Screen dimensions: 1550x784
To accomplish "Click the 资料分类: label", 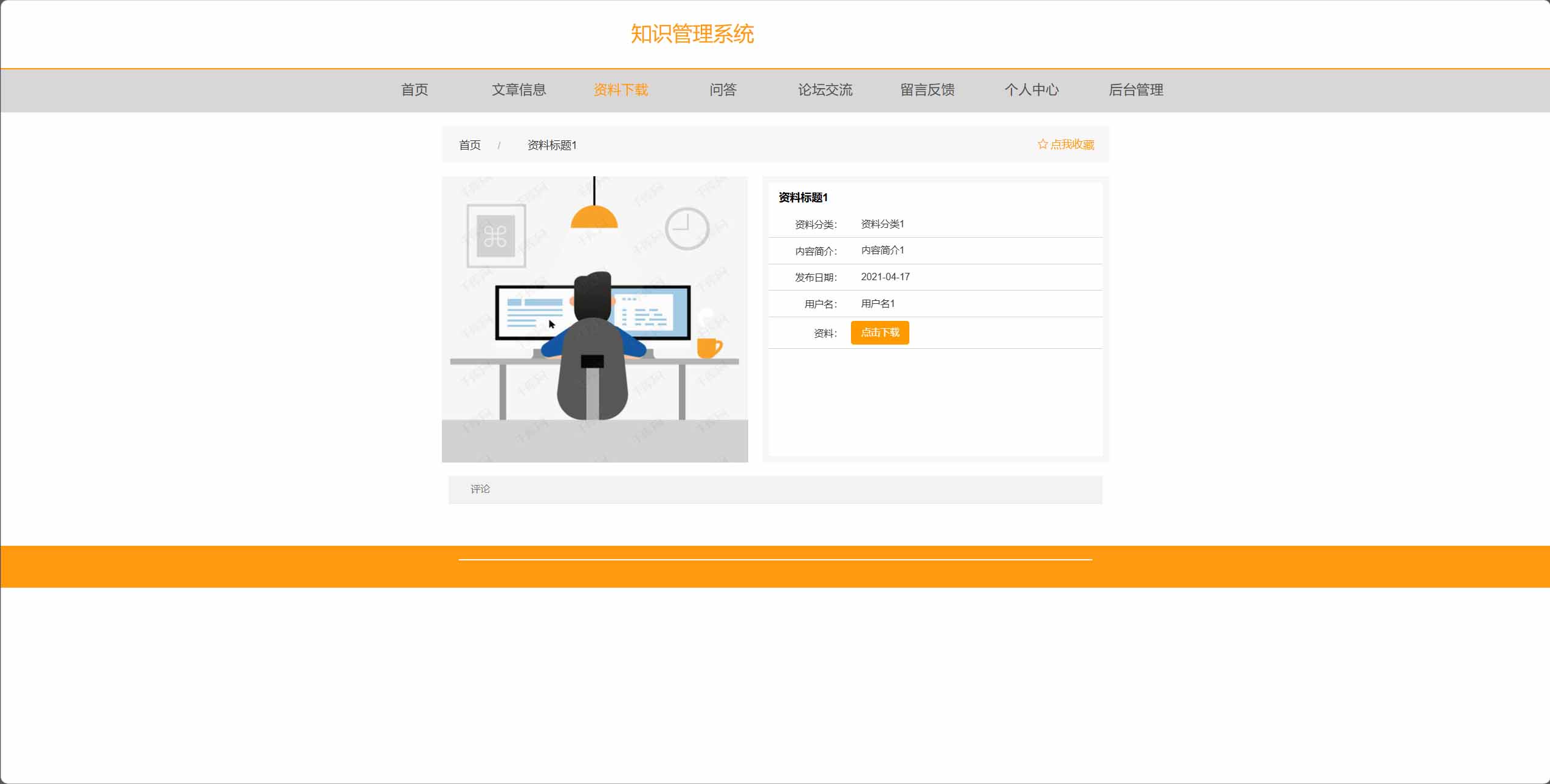I will point(816,225).
